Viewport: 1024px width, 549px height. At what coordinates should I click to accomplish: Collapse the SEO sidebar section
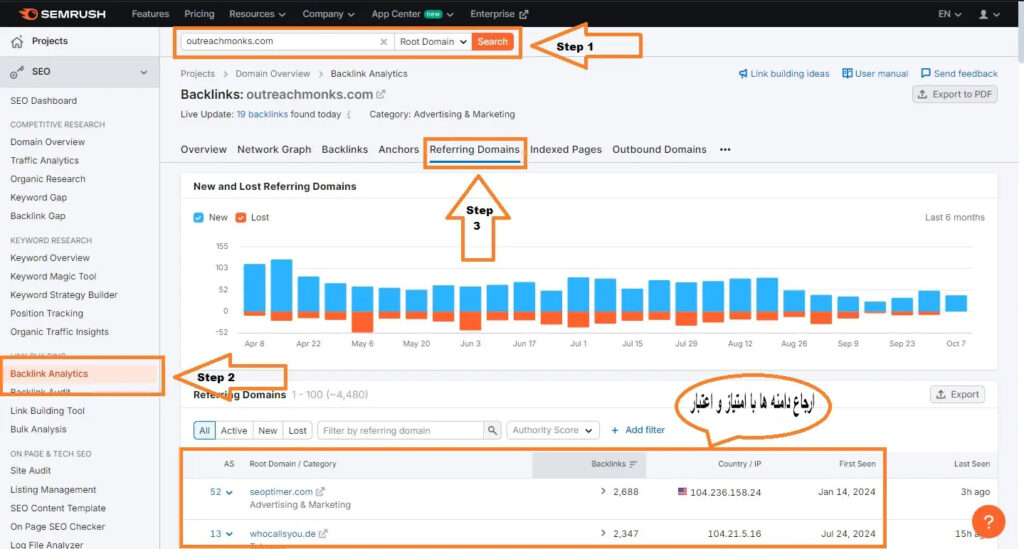tap(144, 72)
